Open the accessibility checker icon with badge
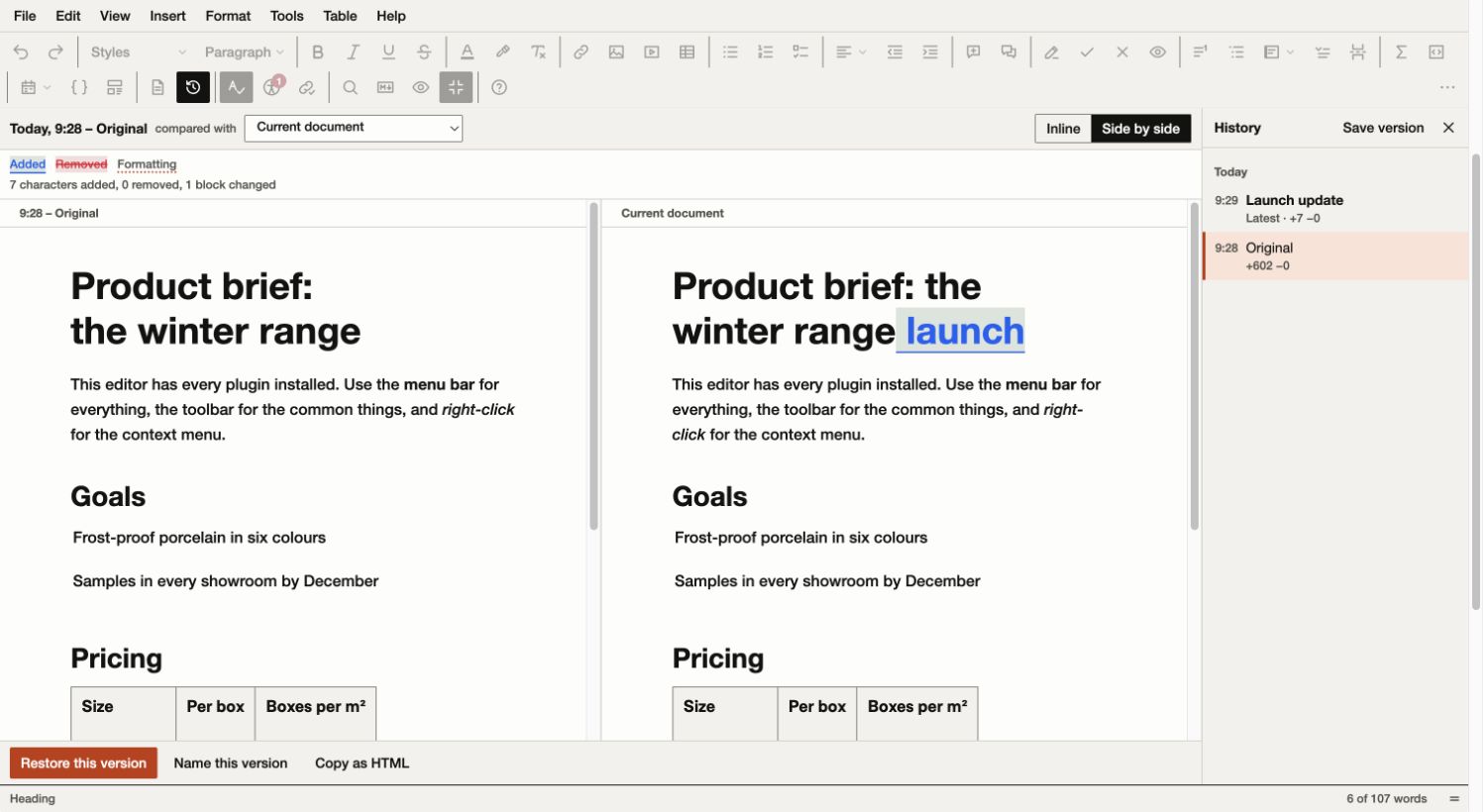1483x812 pixels. click(272, 87)
